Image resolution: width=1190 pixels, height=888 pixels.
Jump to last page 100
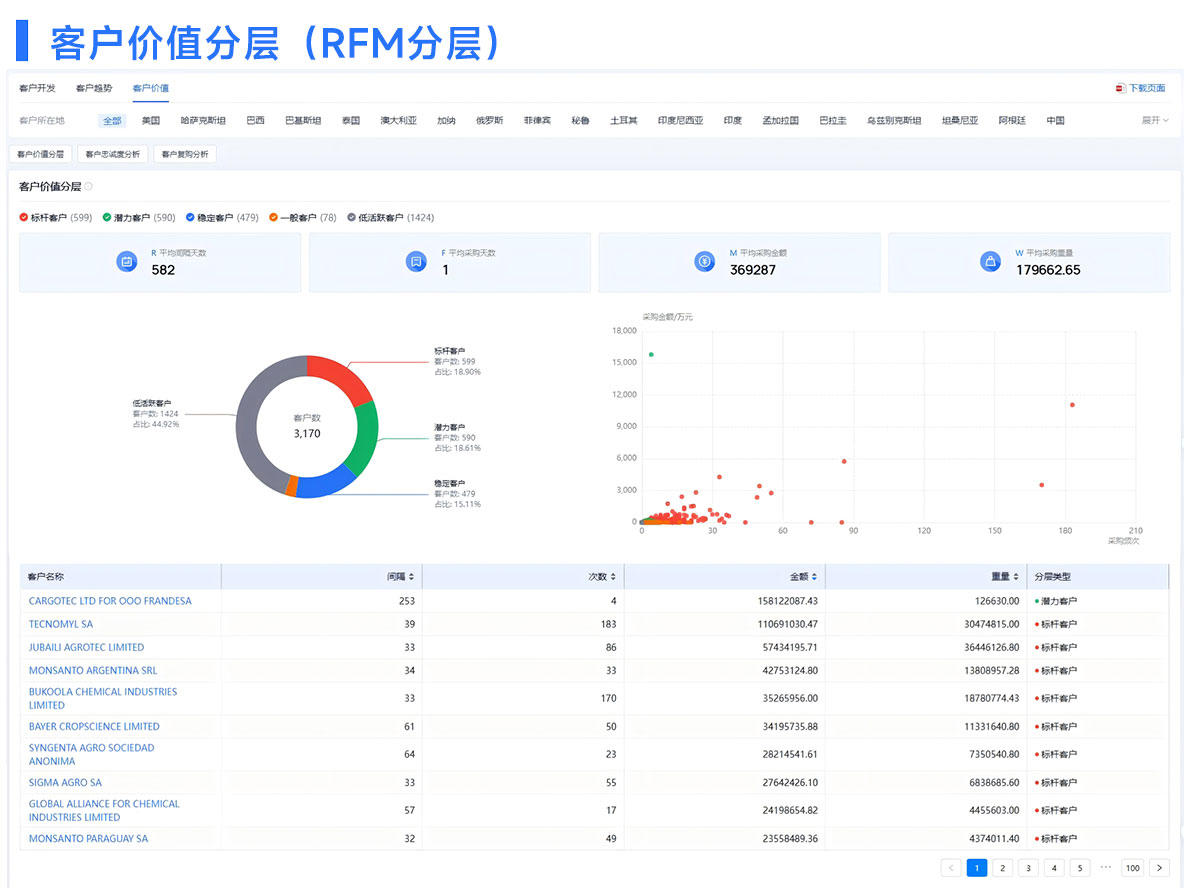1132,868
